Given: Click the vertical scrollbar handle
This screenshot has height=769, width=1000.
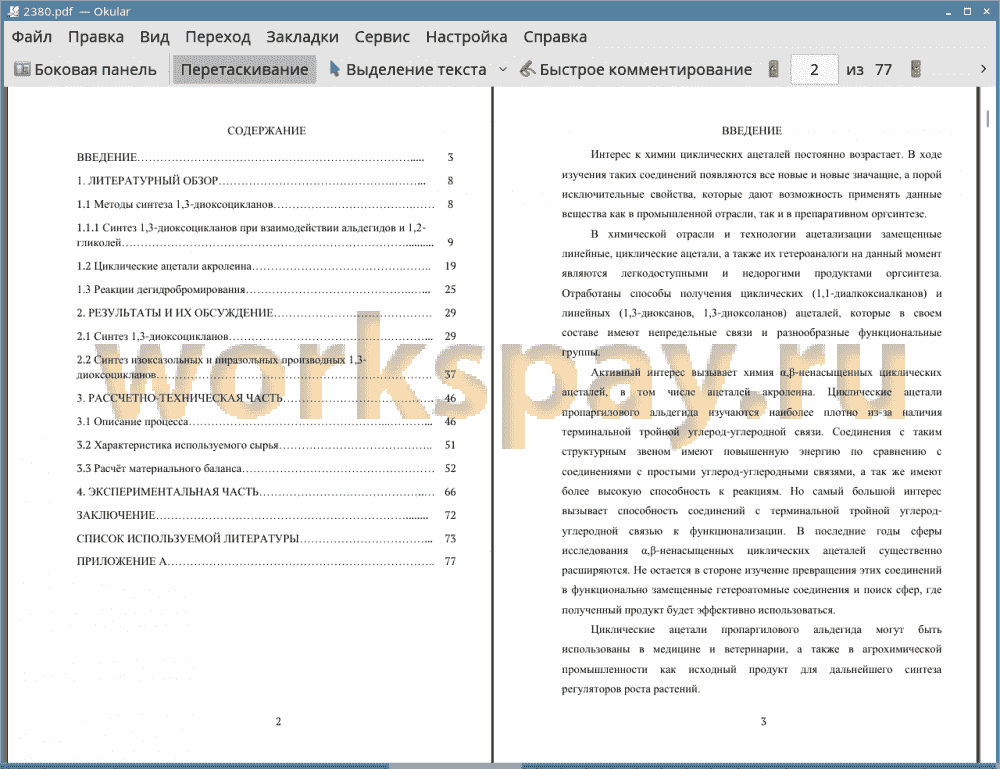Looking at the screenshot, I should click(988, 119).
